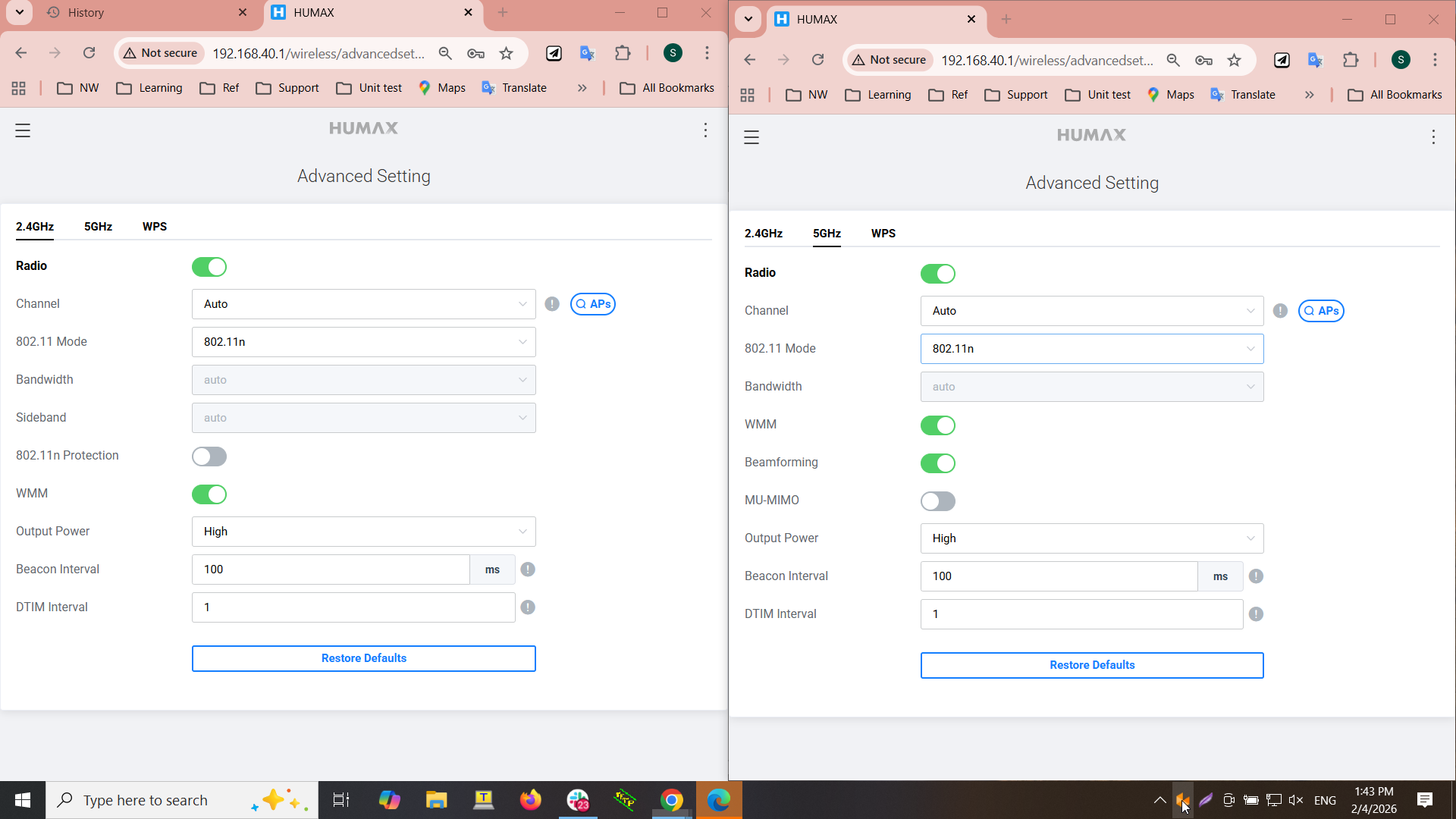Viewport: 1456px width, 819px height.
Task: Click DTIM Interval info icon in left window
Action: [528, 607]
